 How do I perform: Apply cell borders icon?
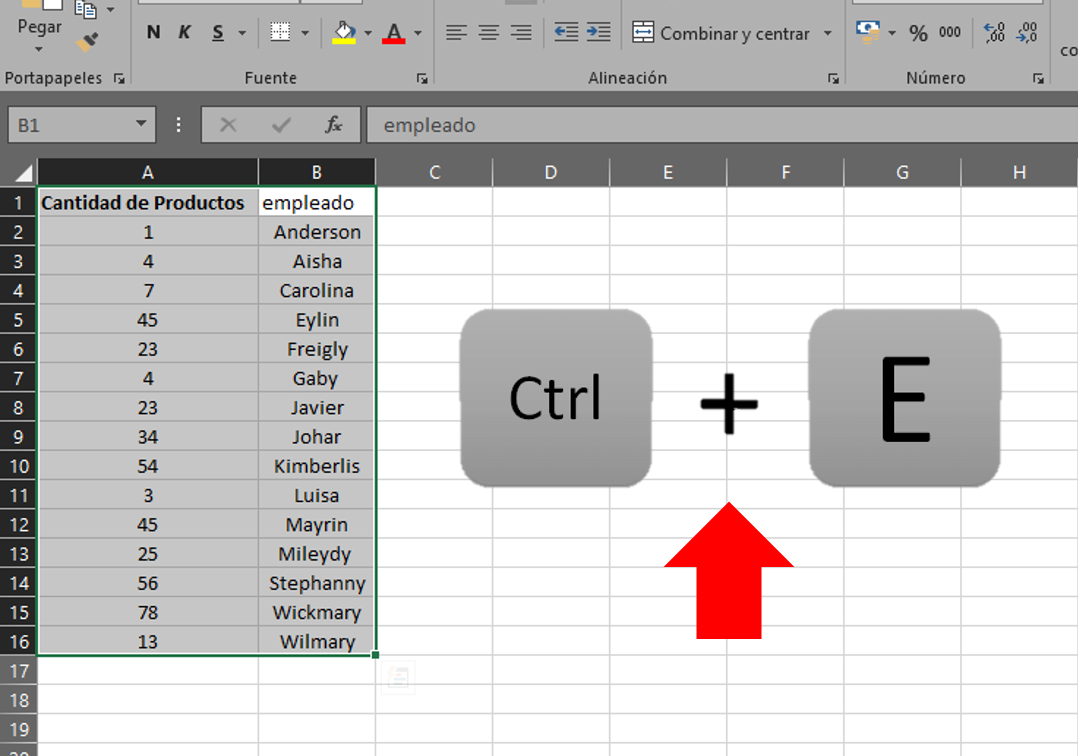(x=280, y=32)
